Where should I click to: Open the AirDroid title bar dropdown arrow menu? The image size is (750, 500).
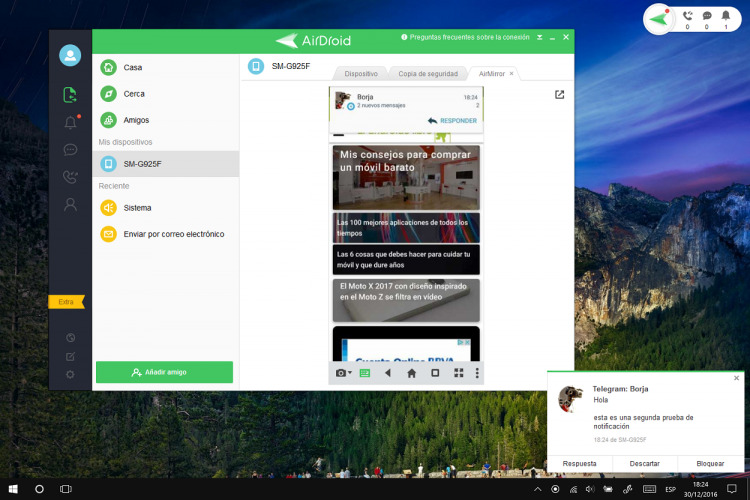click(x=539, y=37)
